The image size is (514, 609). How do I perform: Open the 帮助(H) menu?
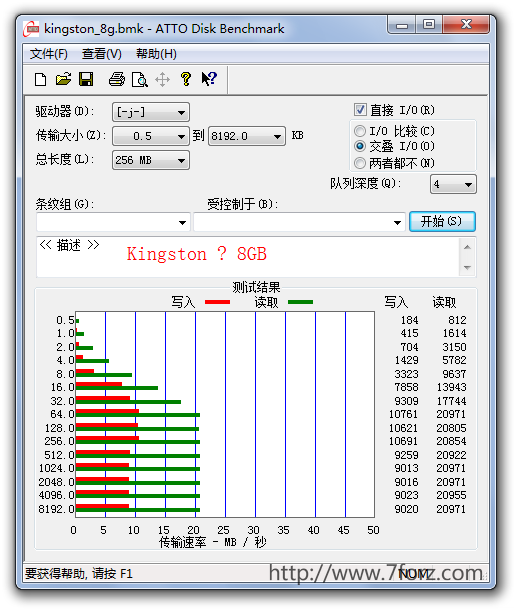tap(156, 54)
